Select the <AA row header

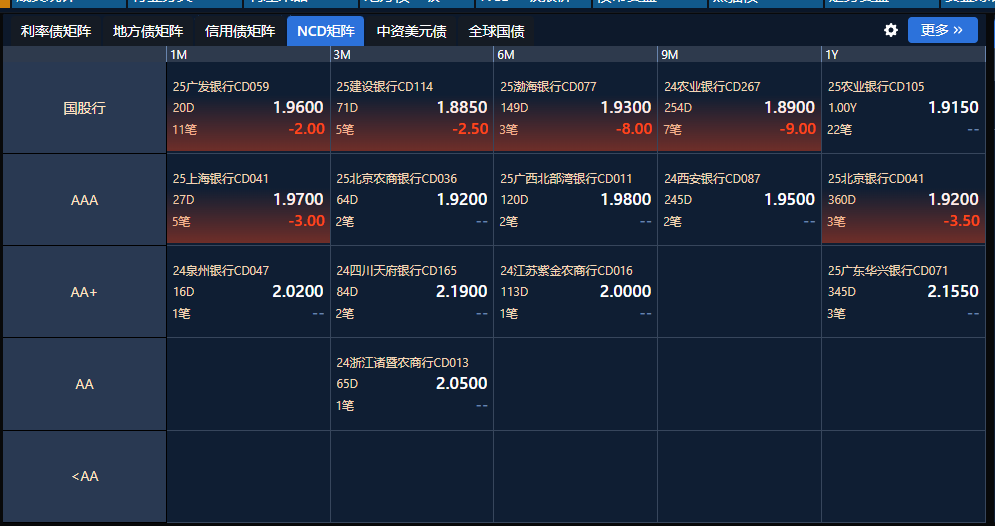84,476
